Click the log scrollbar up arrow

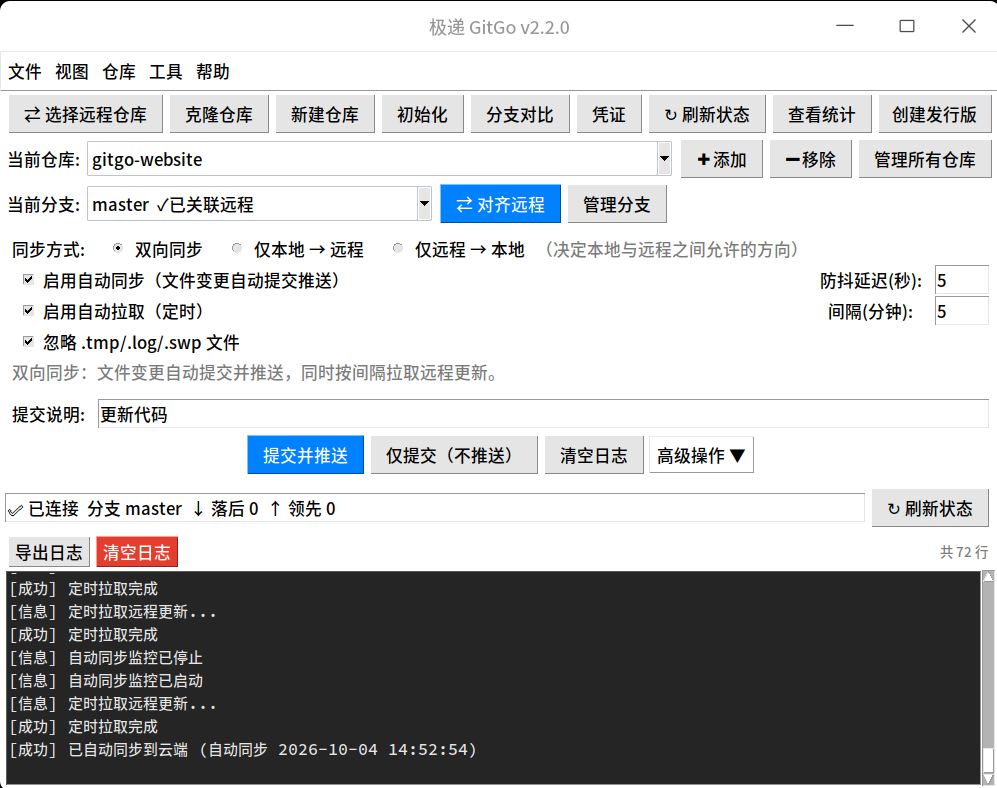[x=988, y=576]
